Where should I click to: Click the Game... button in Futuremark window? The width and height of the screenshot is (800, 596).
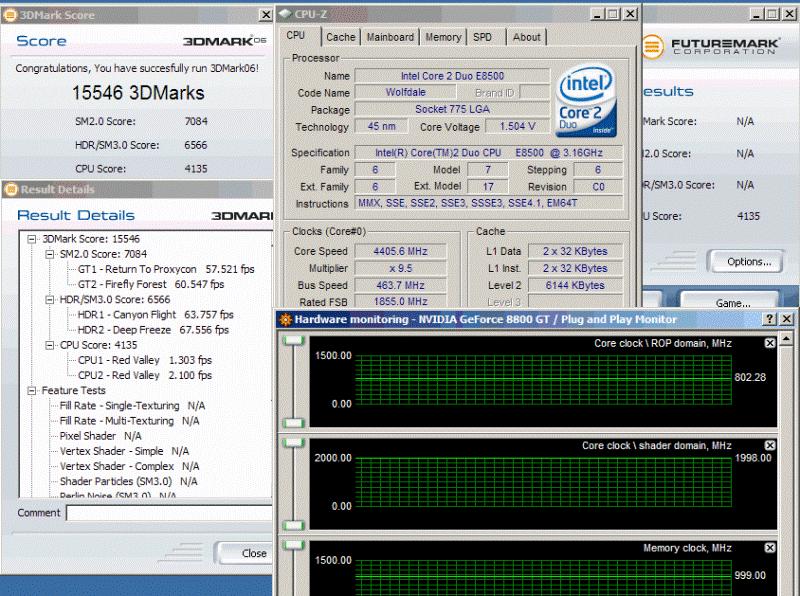[x=732, y=301]
